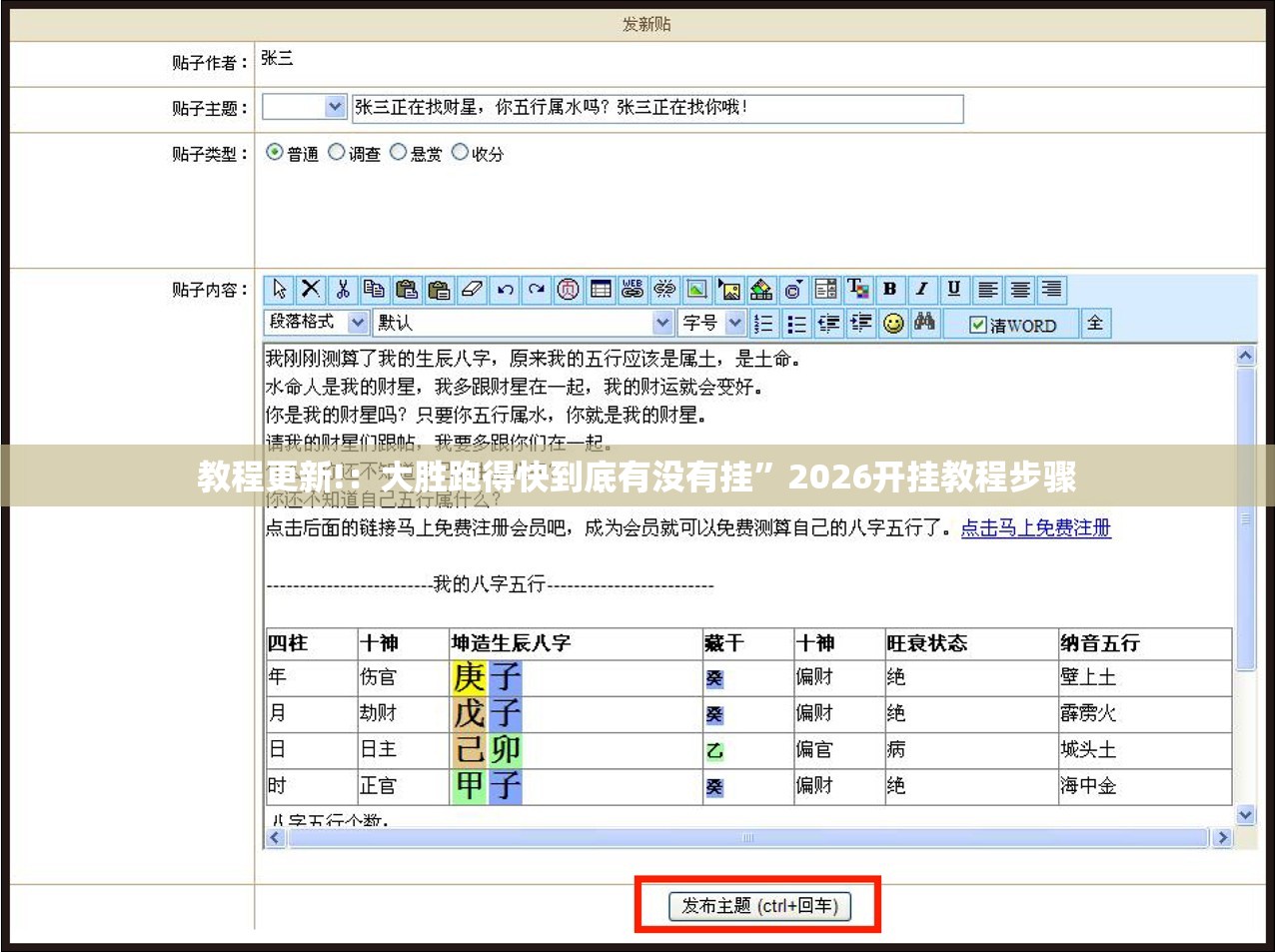This screenshot has height=952, width=1275.
Task: Click the 壁上土 table cell
Action: [x=1144, y=677]
